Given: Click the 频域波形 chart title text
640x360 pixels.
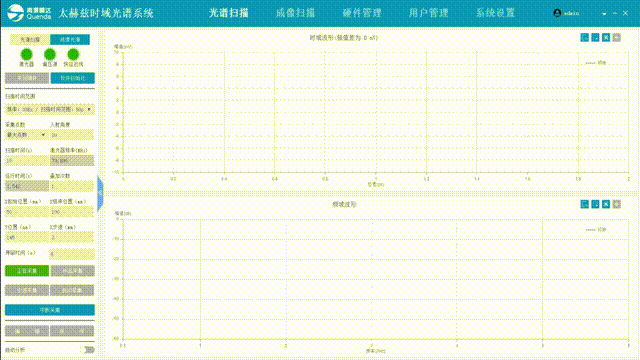Looking at the screenshot, I should click(x=344, y=204).
